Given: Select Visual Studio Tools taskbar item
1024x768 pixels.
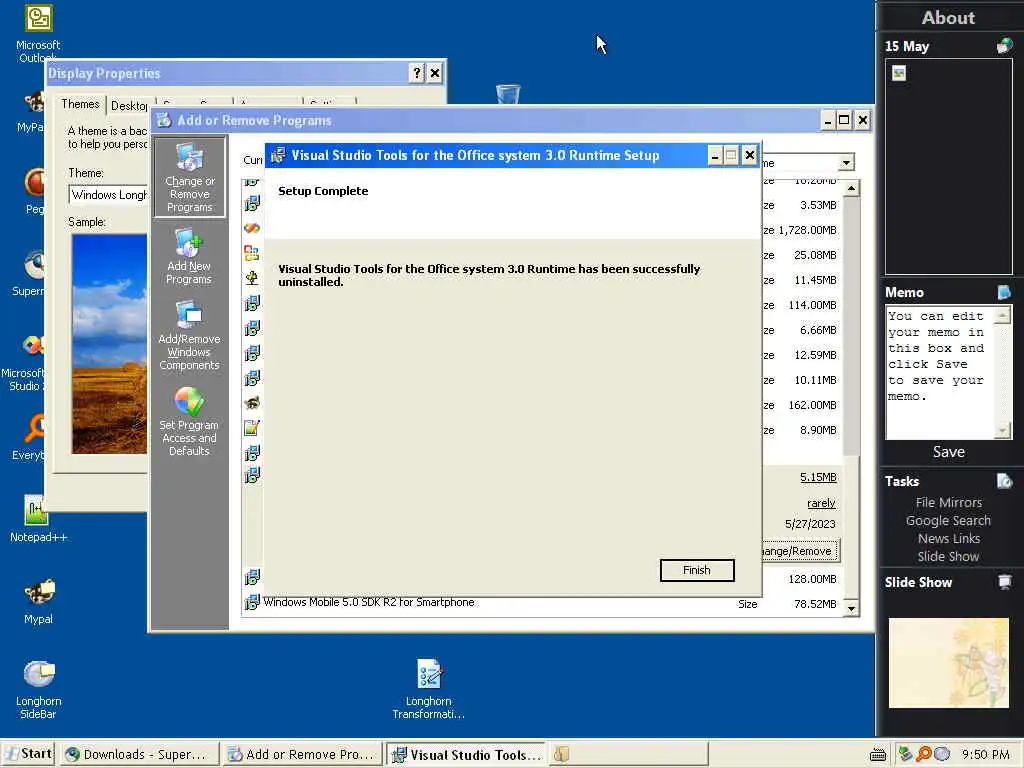Looking at the screenshot, I should pyautogui.click(x=466, y=754).
